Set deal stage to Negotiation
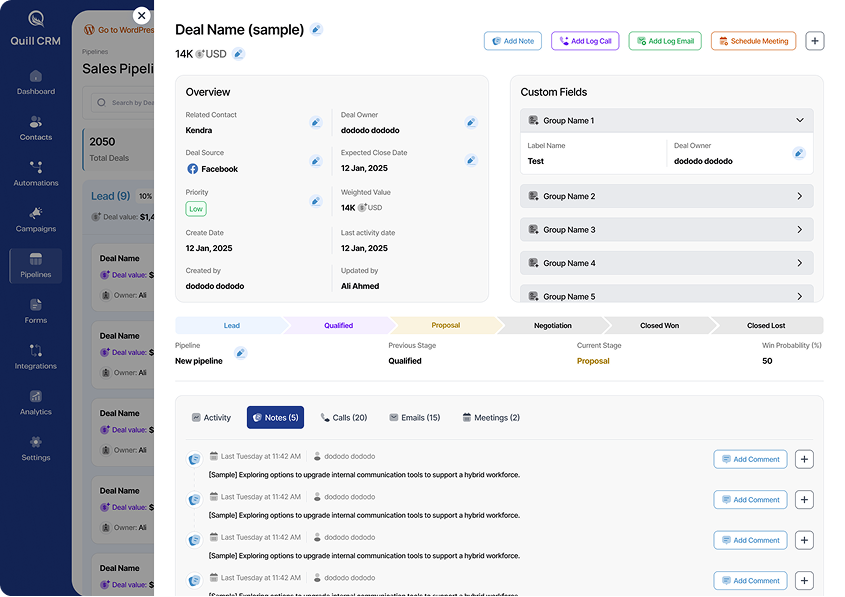This screenshot has height=597, width=845. pyautogui.click(x=552, y=326)
